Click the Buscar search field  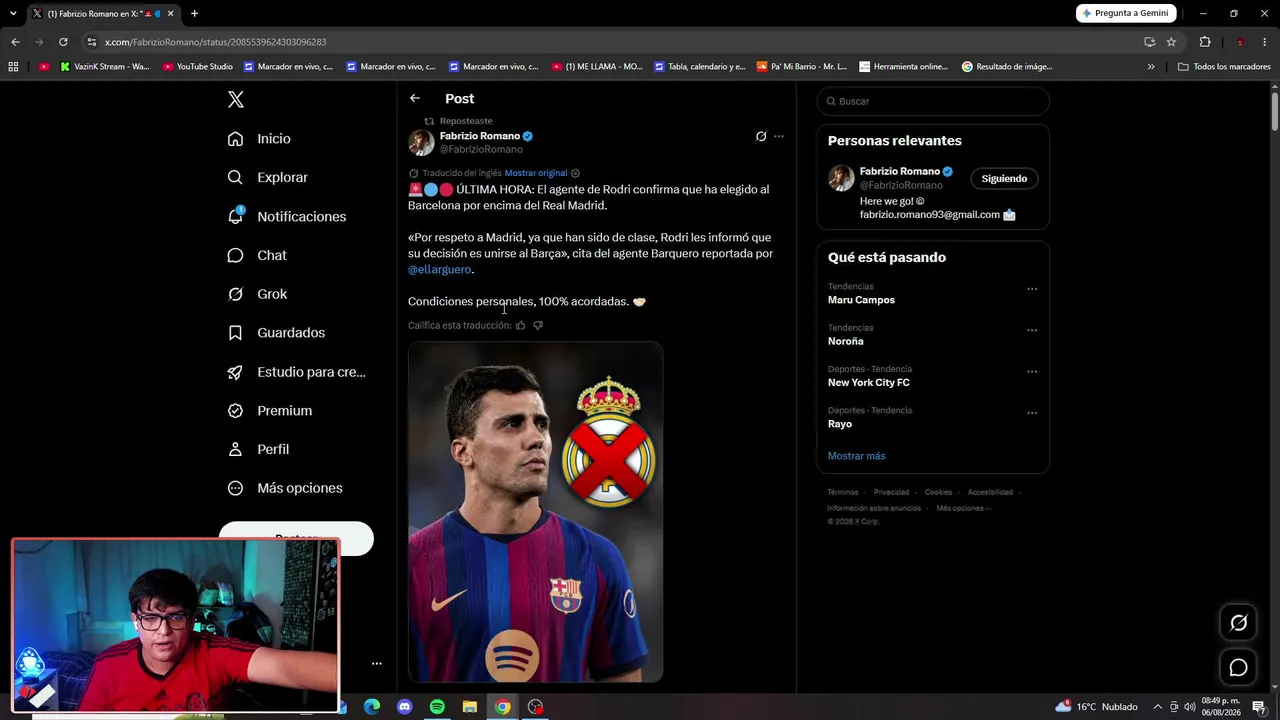pos(933,101)
